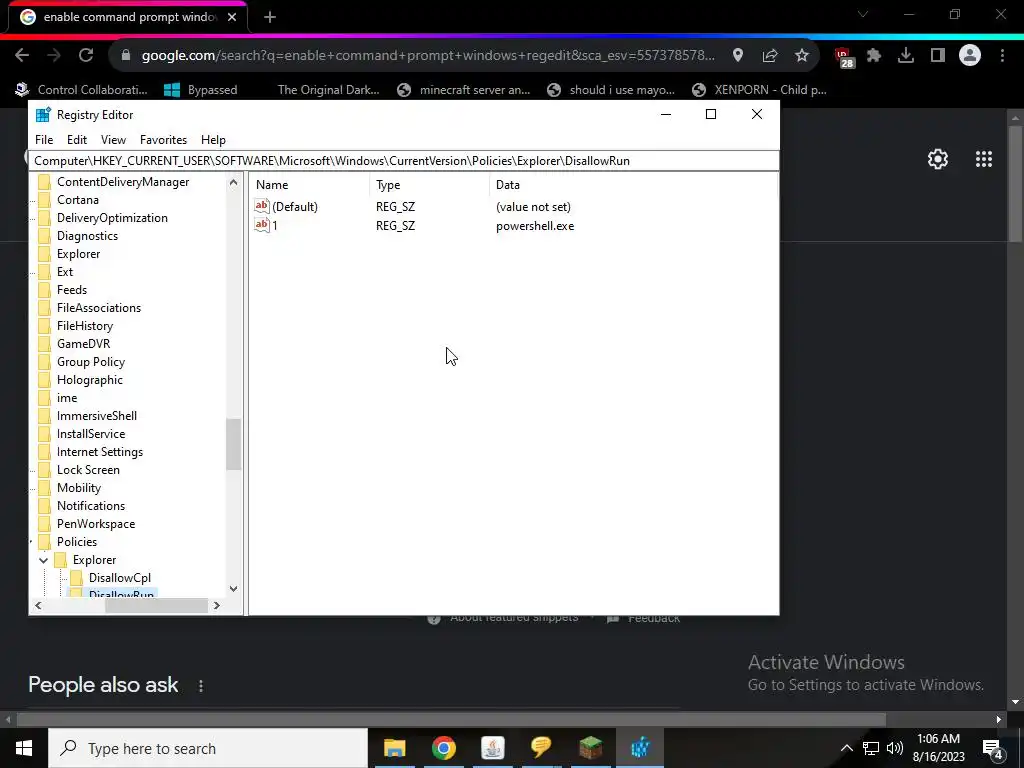1024x768 pixels.
Task: Click the taskbar search box
Action: [208, 748]
